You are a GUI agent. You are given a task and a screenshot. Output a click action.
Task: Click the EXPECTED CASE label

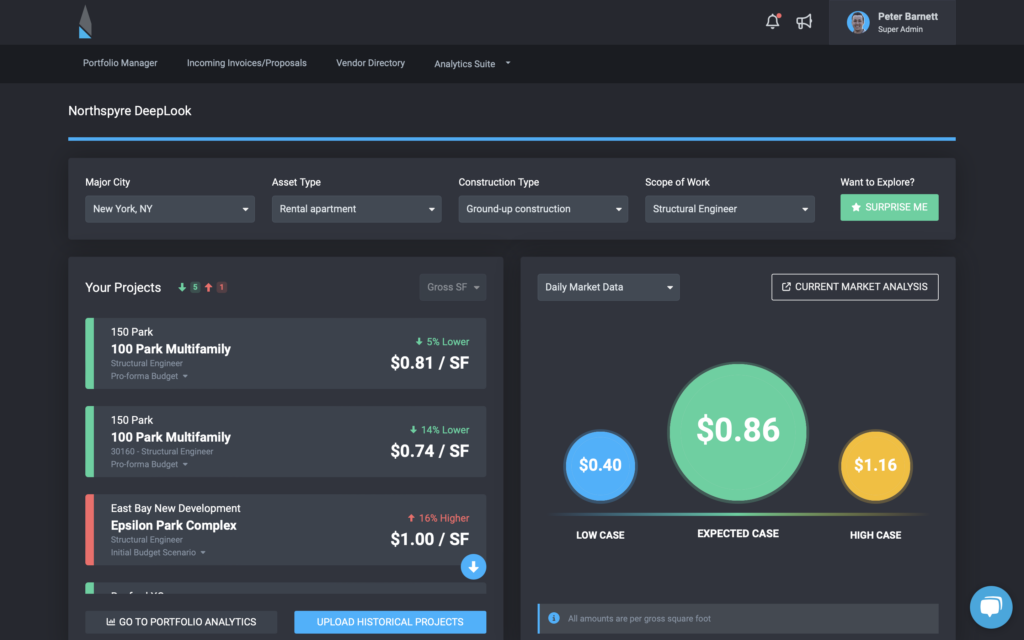point(738,534)
